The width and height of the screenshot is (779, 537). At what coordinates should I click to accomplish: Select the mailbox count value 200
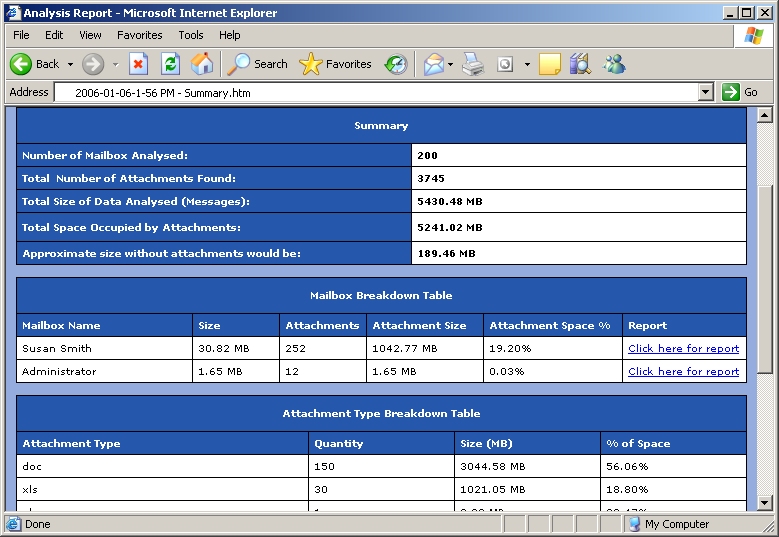(x=427, y=155)
